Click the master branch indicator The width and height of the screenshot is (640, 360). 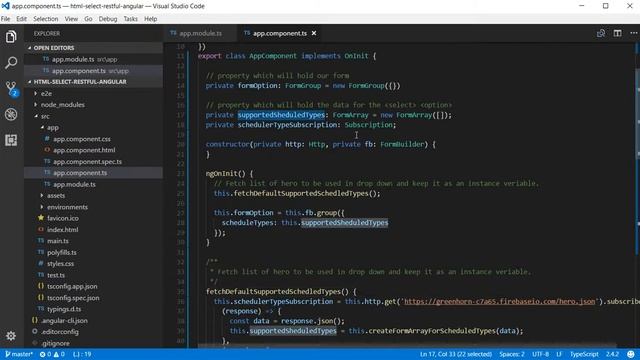pos(19,354)
